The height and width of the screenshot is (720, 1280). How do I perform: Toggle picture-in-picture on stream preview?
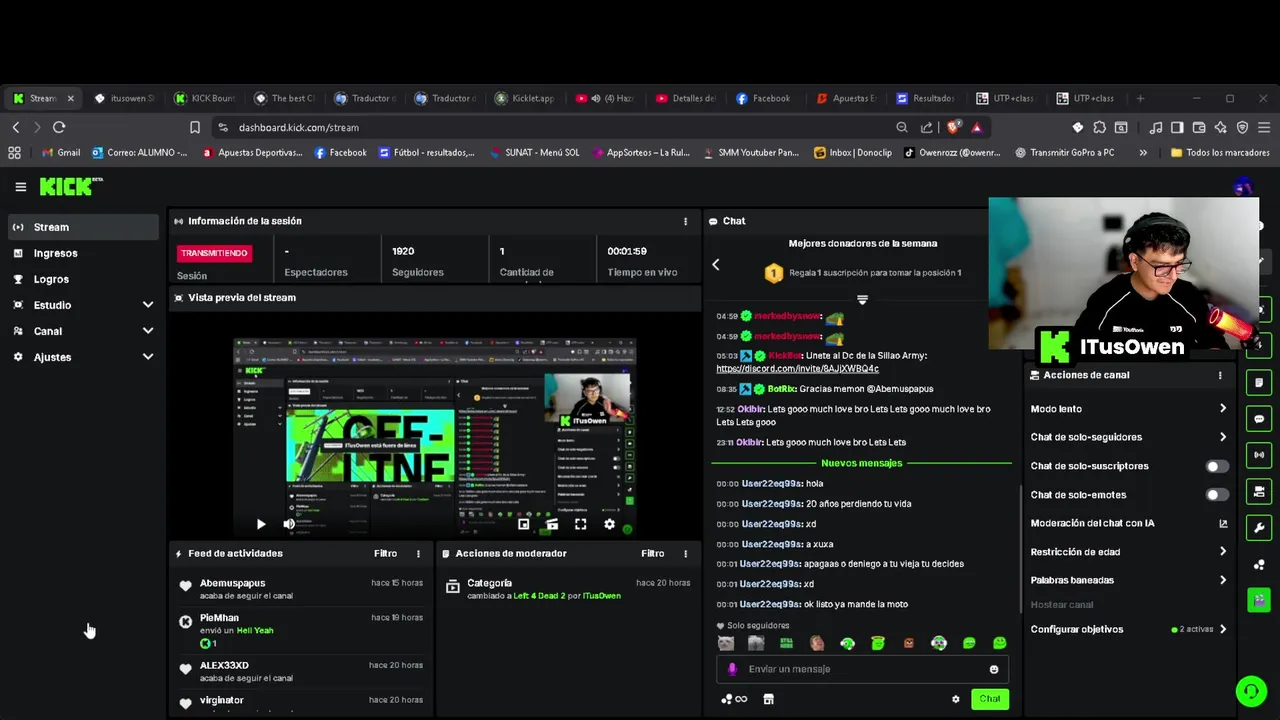(523, 524)
